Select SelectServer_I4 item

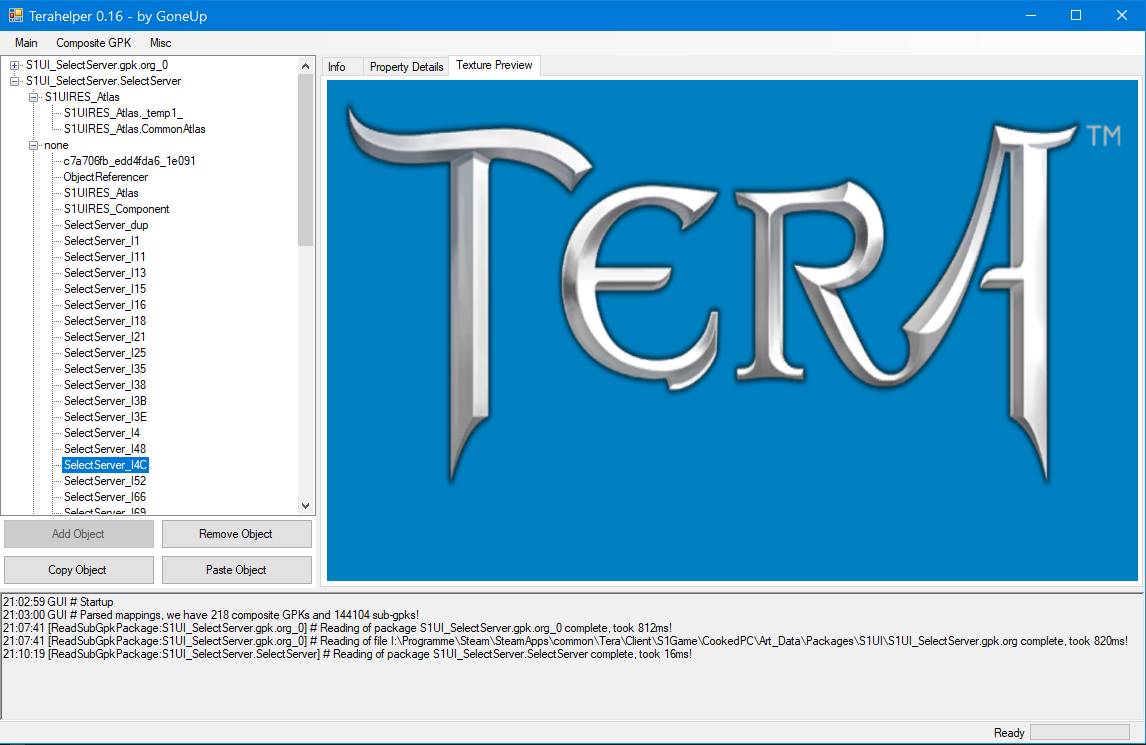[x=102, y=434]
